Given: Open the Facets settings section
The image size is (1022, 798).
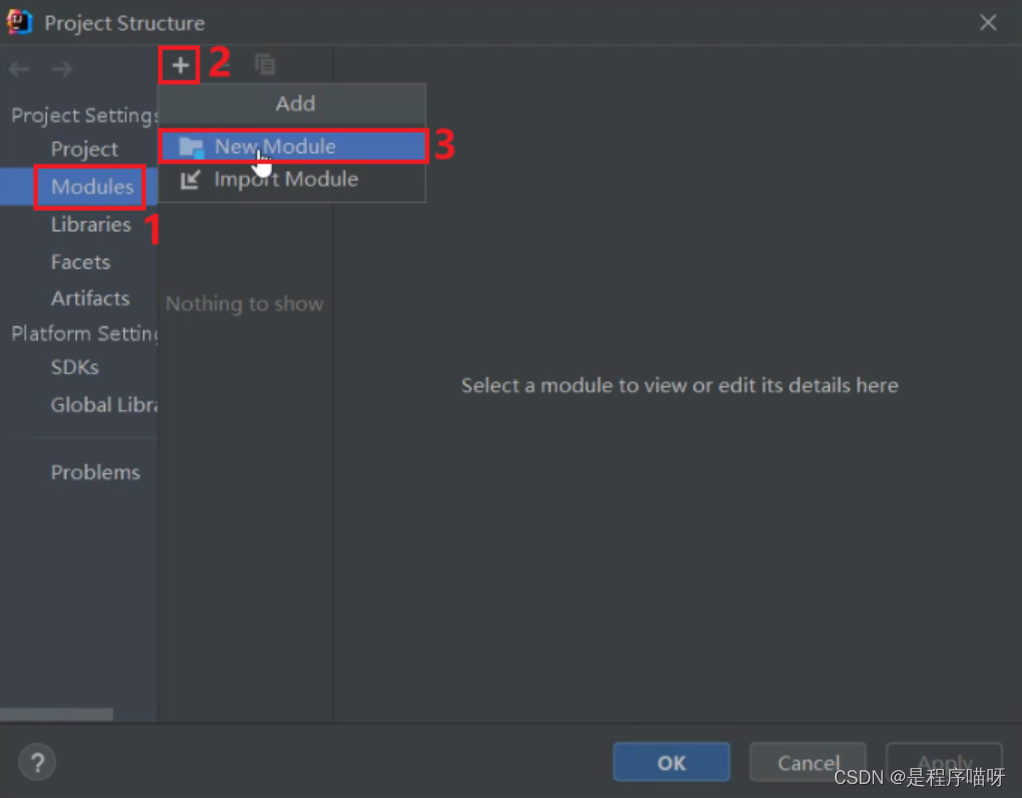Looking at the screenshot, I should tap(80, 262).
